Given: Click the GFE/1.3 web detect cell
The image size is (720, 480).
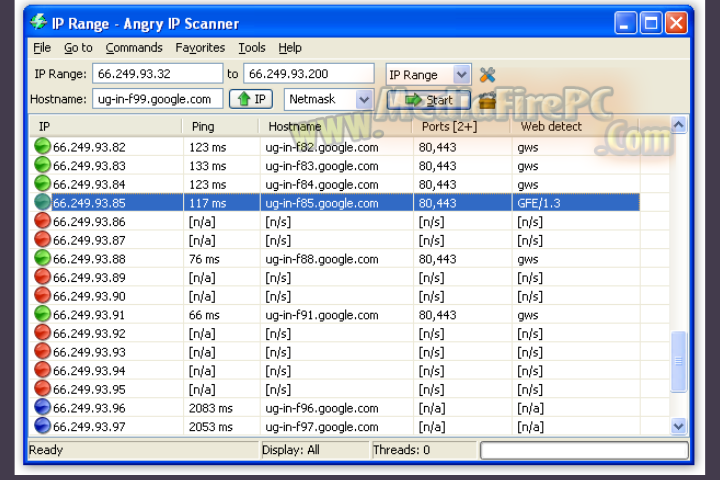Looking at the screenshot, I should pyautogui.click(x=539, y=203).
